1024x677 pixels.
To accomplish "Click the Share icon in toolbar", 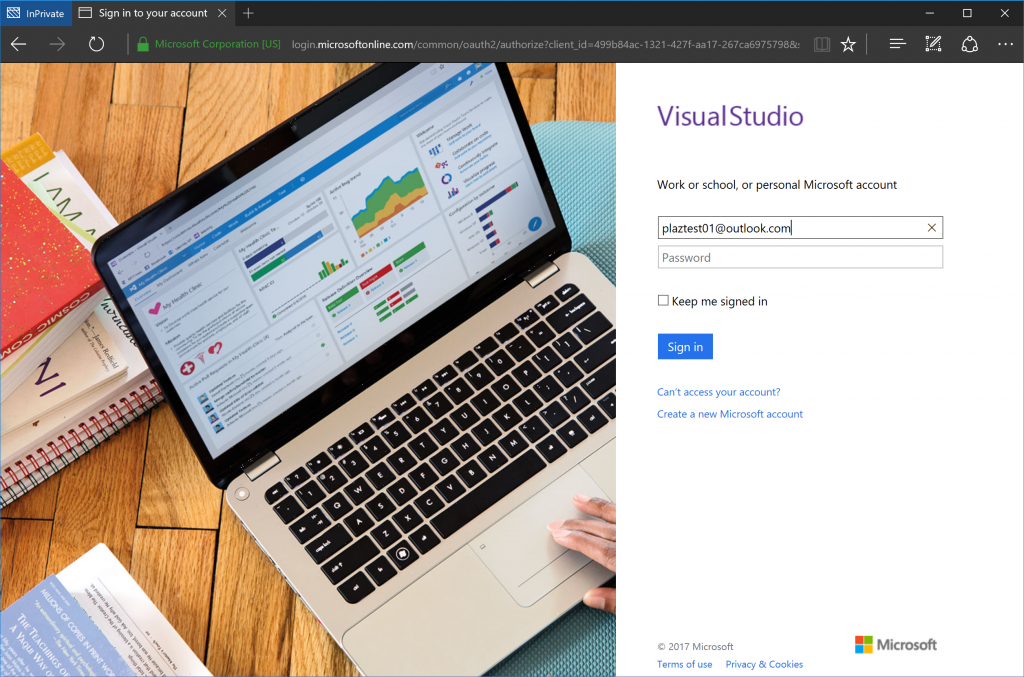I will [x=970, y=44].
